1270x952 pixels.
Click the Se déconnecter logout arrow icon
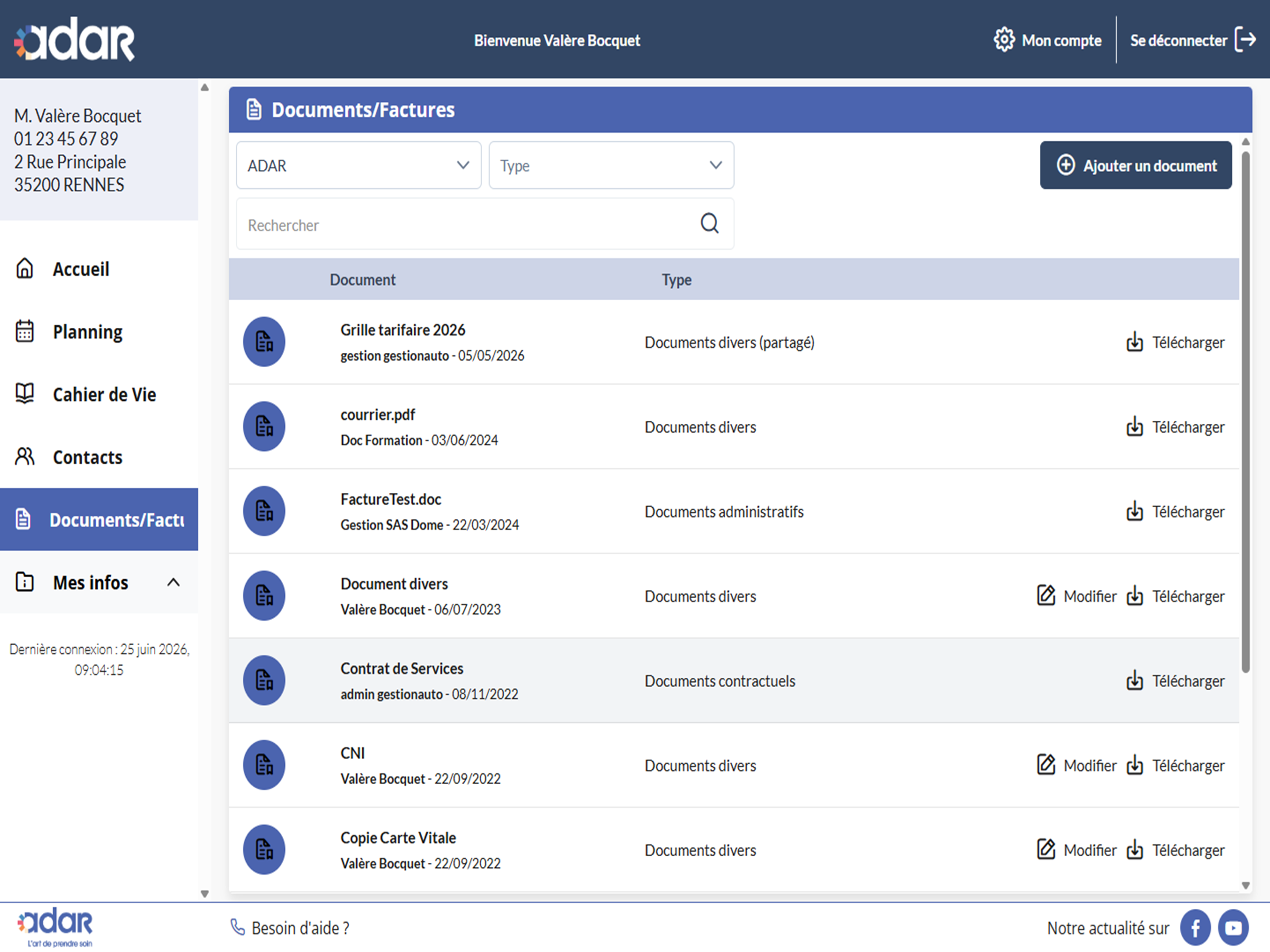click(1245, 40)
